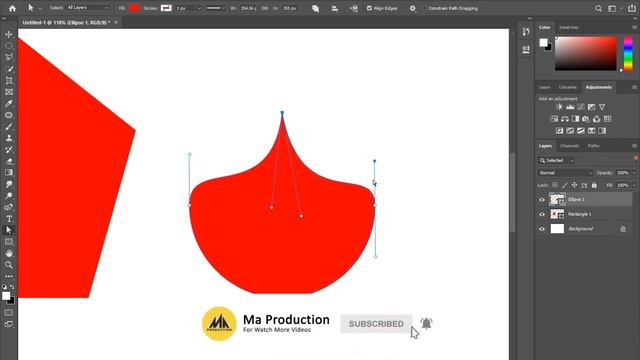Open Path Arrangement options

coord(353,8)
